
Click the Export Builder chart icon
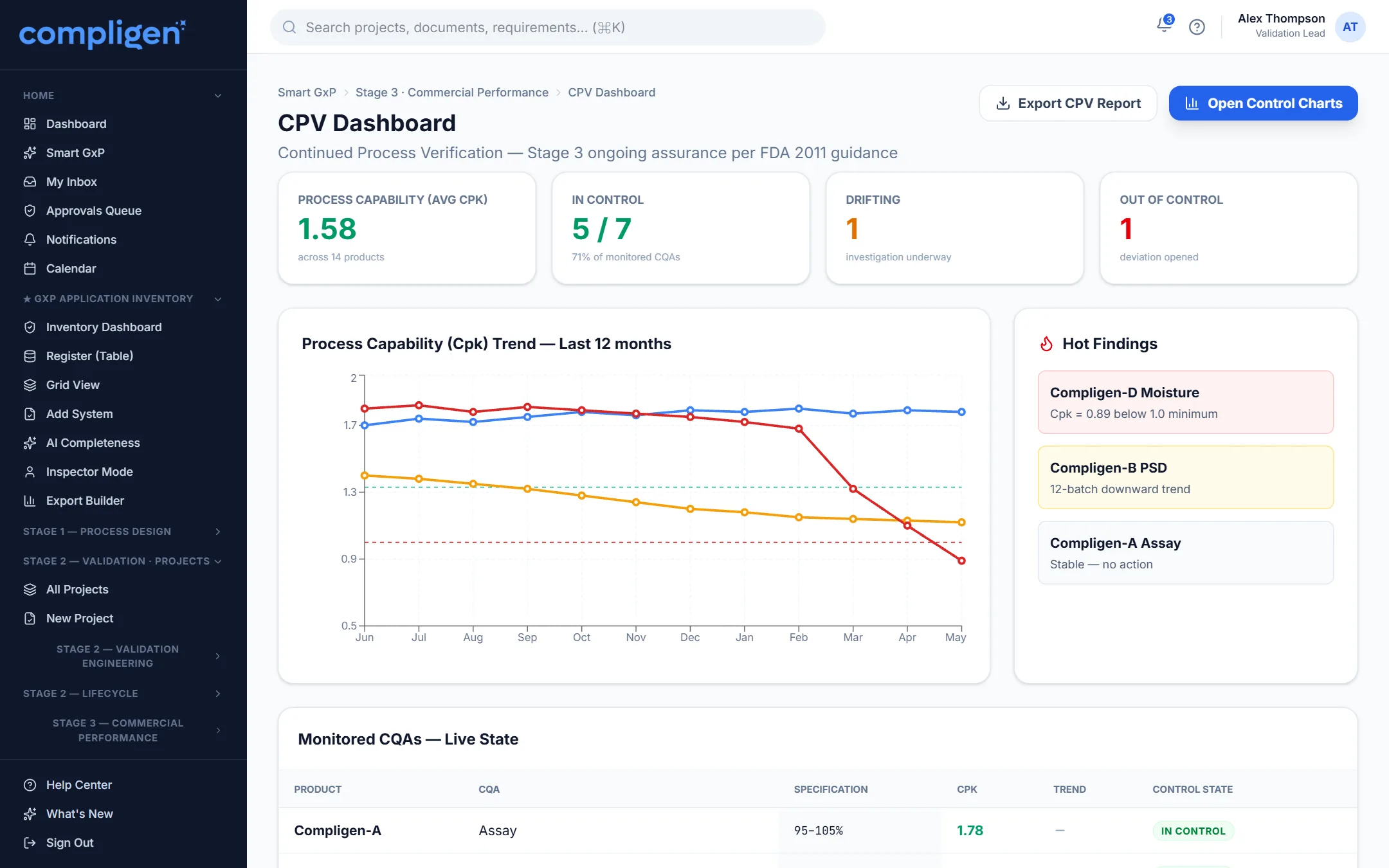click(x=30, y=500)
